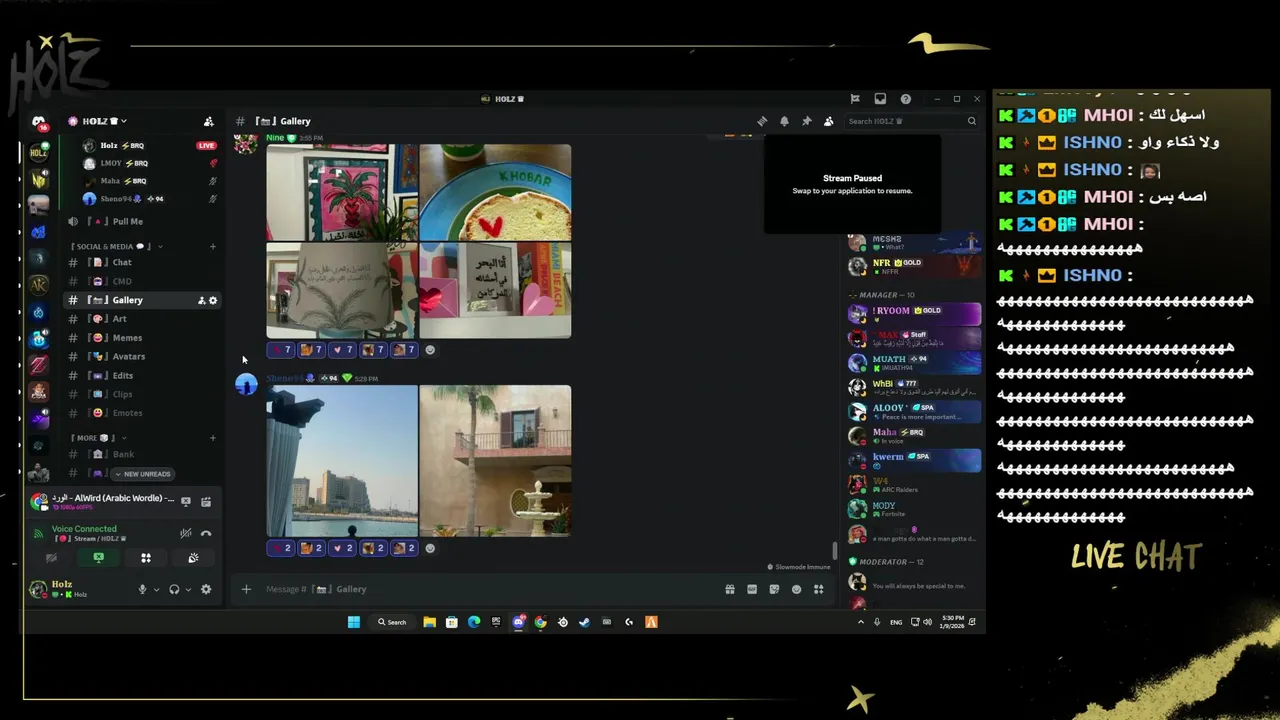Toggle heart reaction with count 7

[342, 350]
